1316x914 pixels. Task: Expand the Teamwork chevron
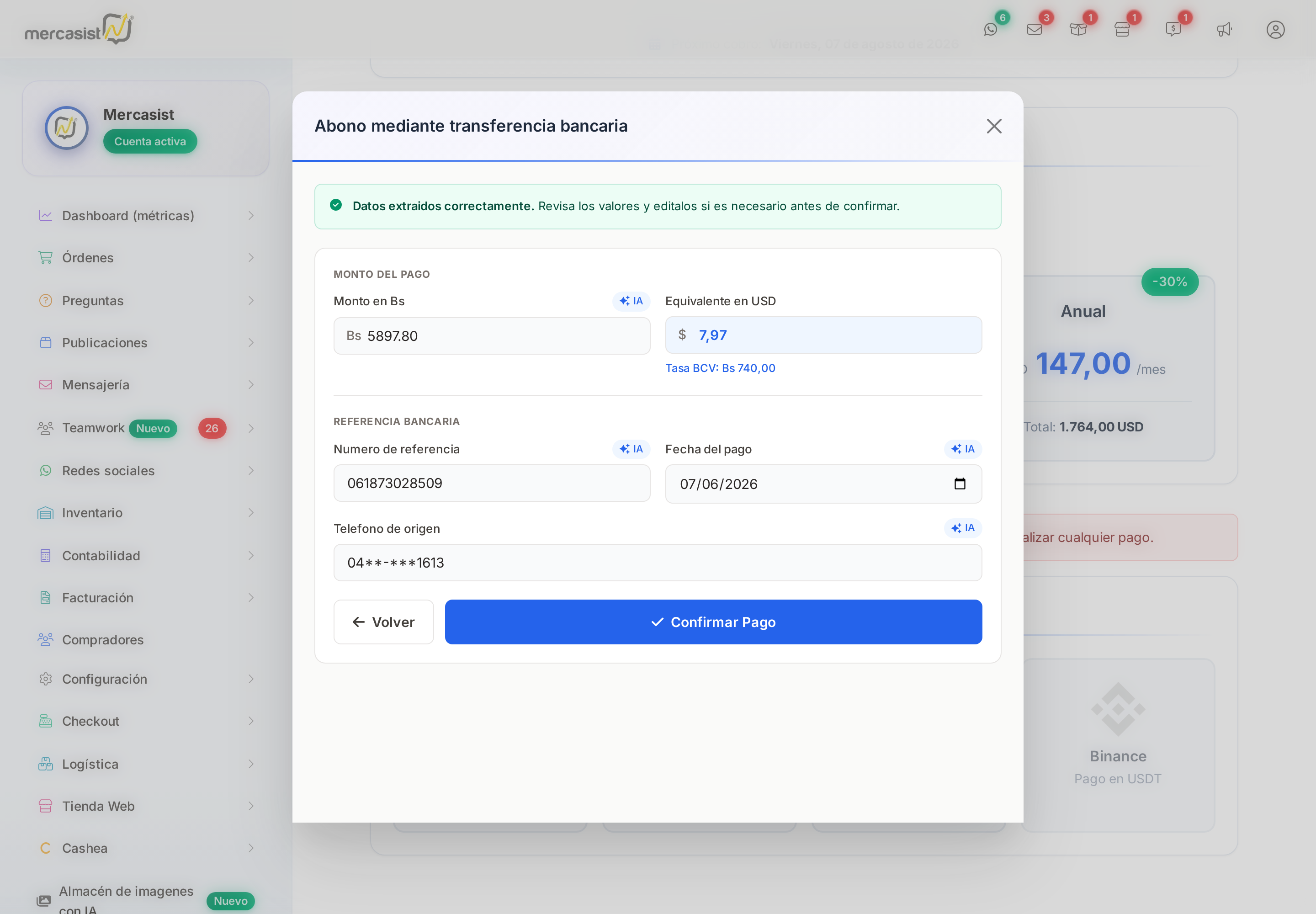click(x=251, y=428)
